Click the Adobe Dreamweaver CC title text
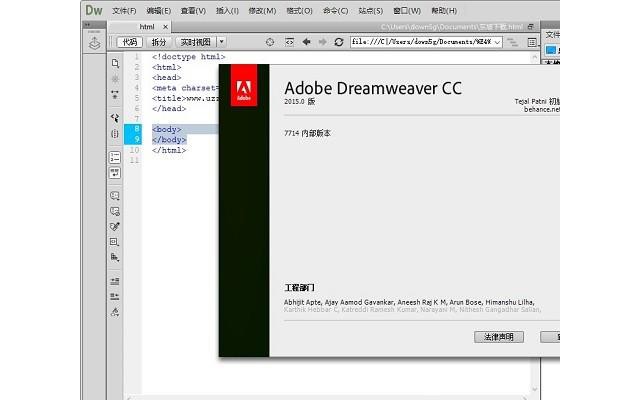 (373, 88)
